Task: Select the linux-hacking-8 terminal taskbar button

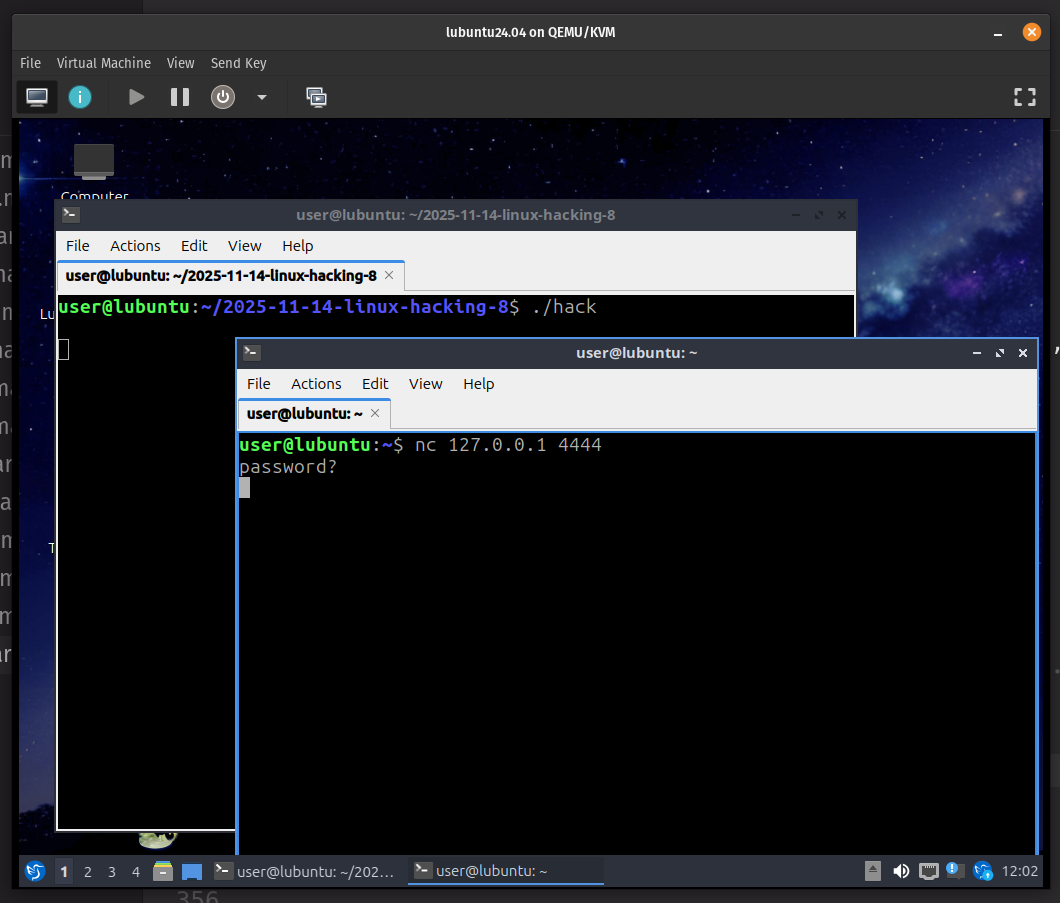Action: (x=305, y=872)
